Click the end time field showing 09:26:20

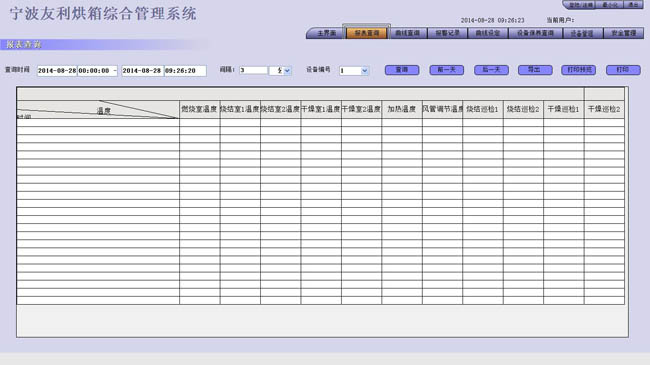[x=185, y=71]
